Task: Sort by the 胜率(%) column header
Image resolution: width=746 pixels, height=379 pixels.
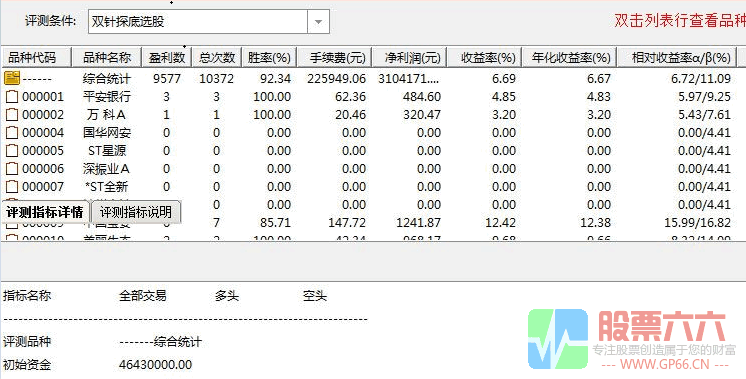Action: click(x=269, y=58)
